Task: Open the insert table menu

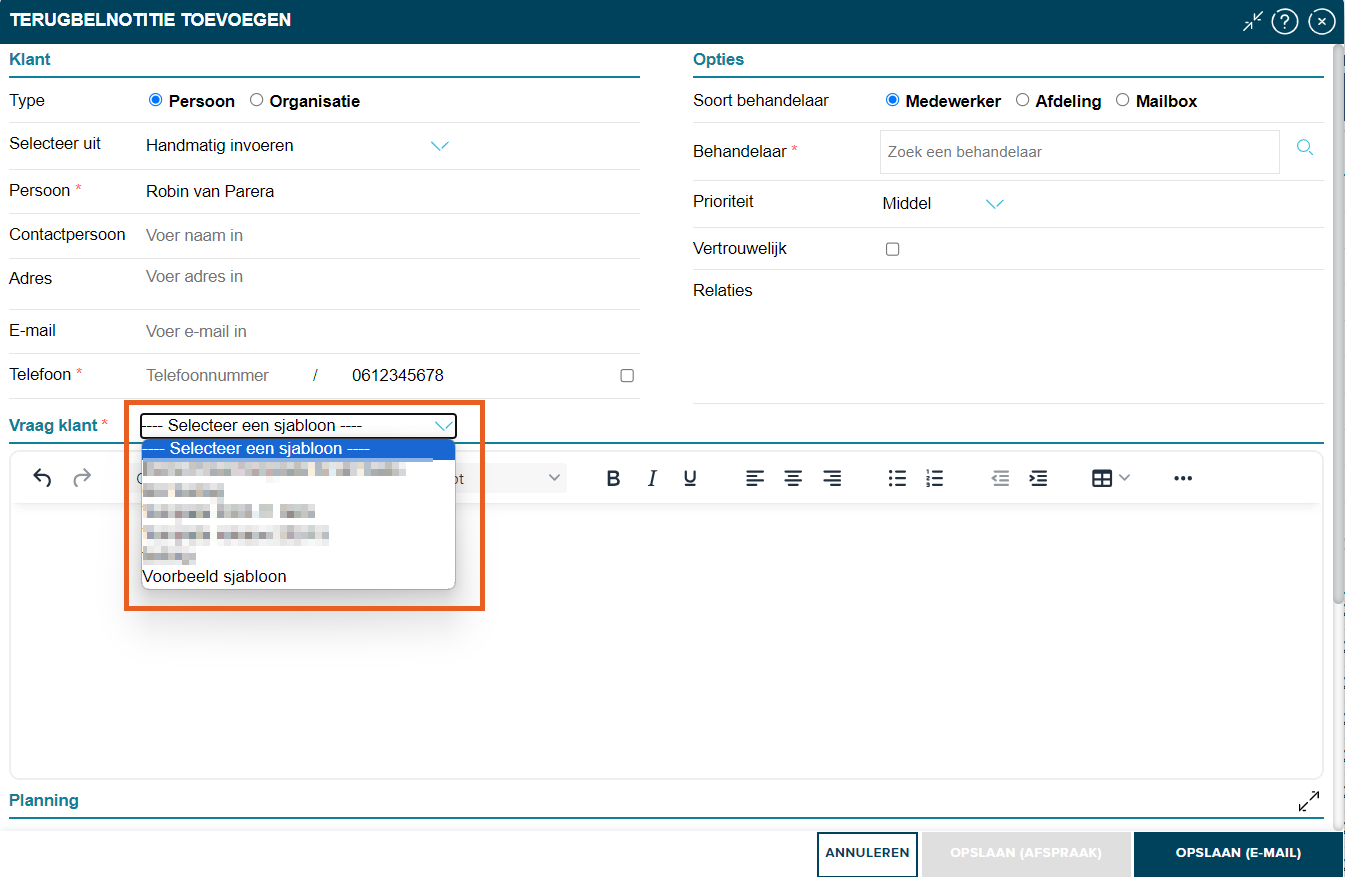Action: tap(1110, 478)
